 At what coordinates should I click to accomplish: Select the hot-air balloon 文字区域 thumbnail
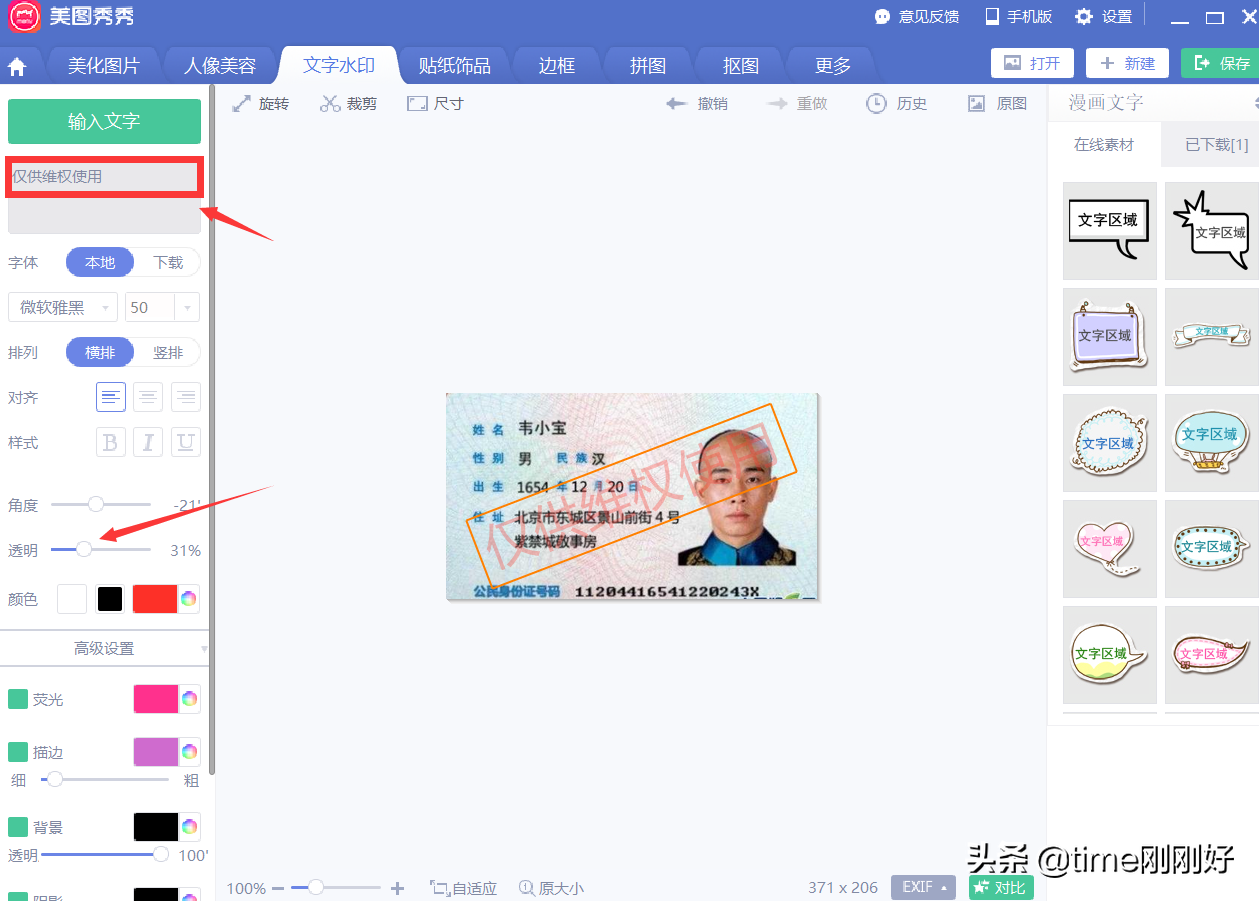coord(1211,443)
